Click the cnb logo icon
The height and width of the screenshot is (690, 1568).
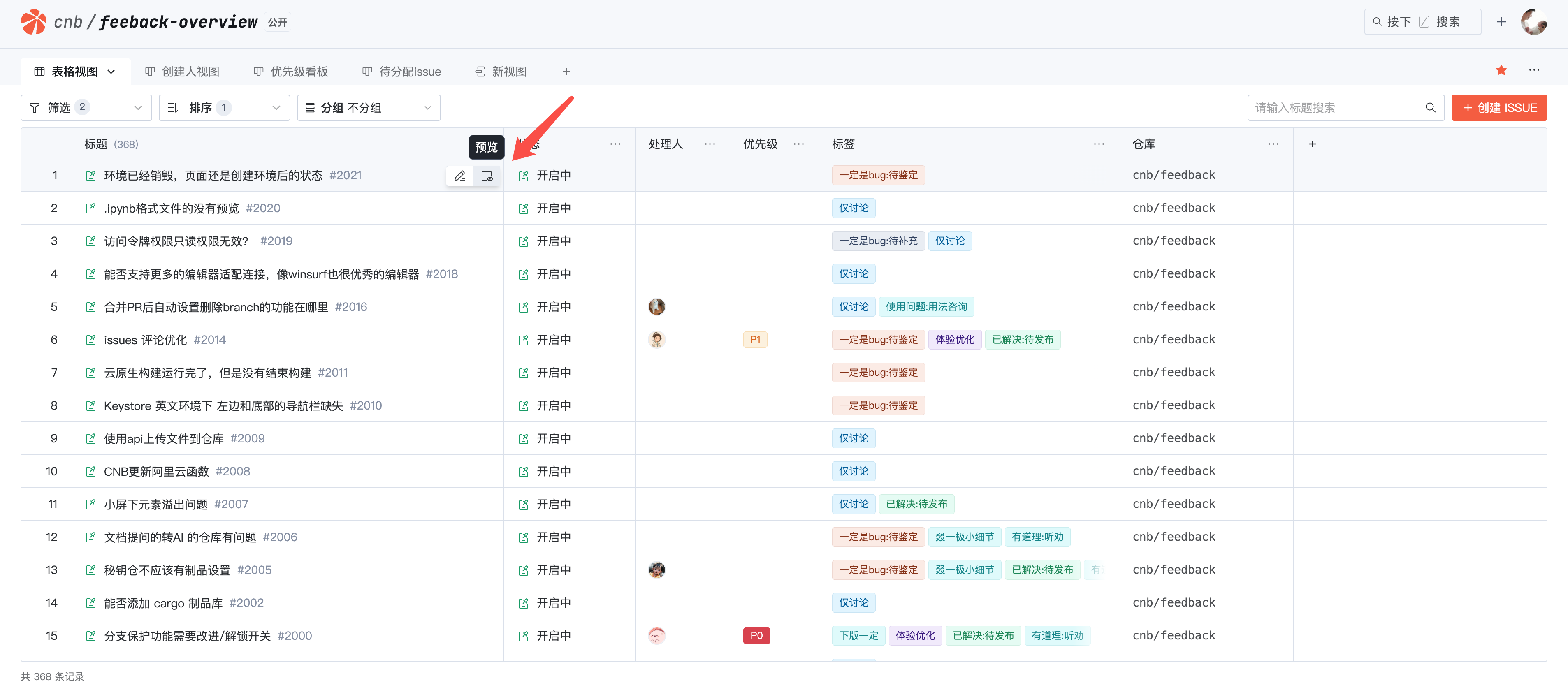point(33,22)
